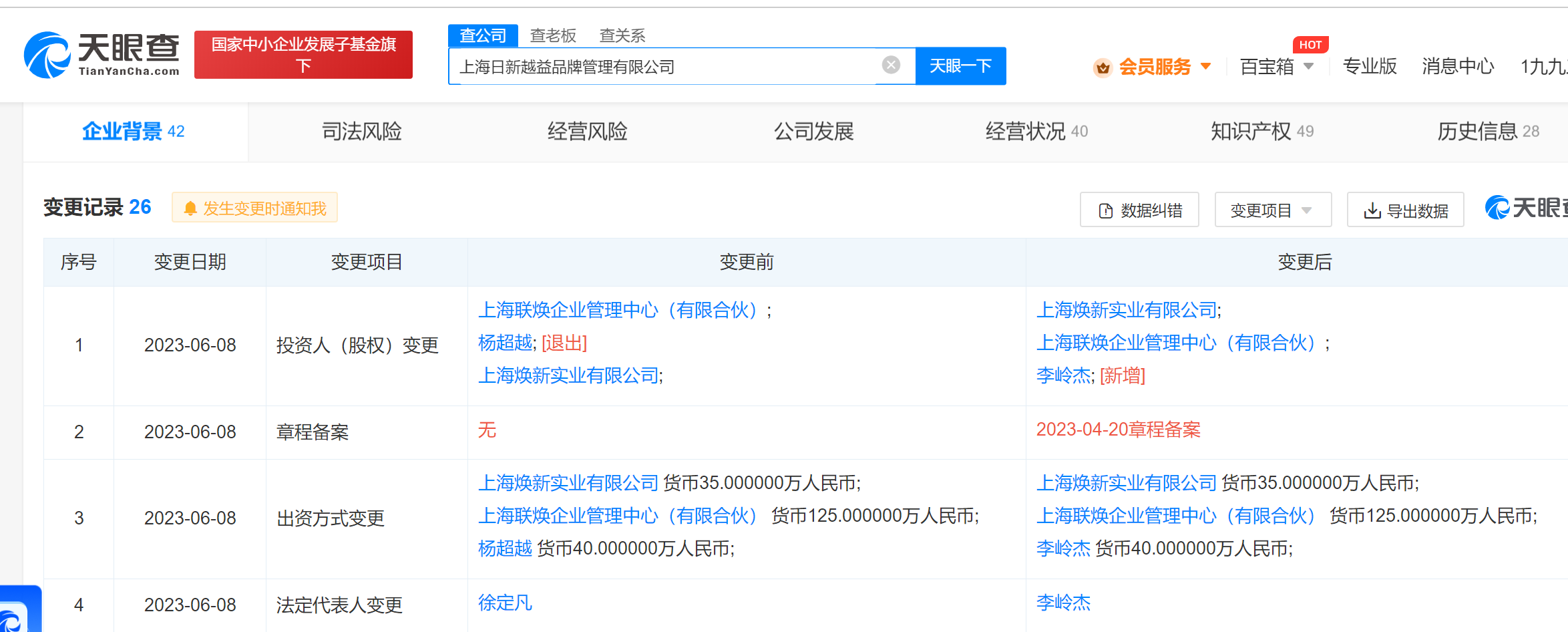Switch to the 查关系 search tab

tap(622, 35)
